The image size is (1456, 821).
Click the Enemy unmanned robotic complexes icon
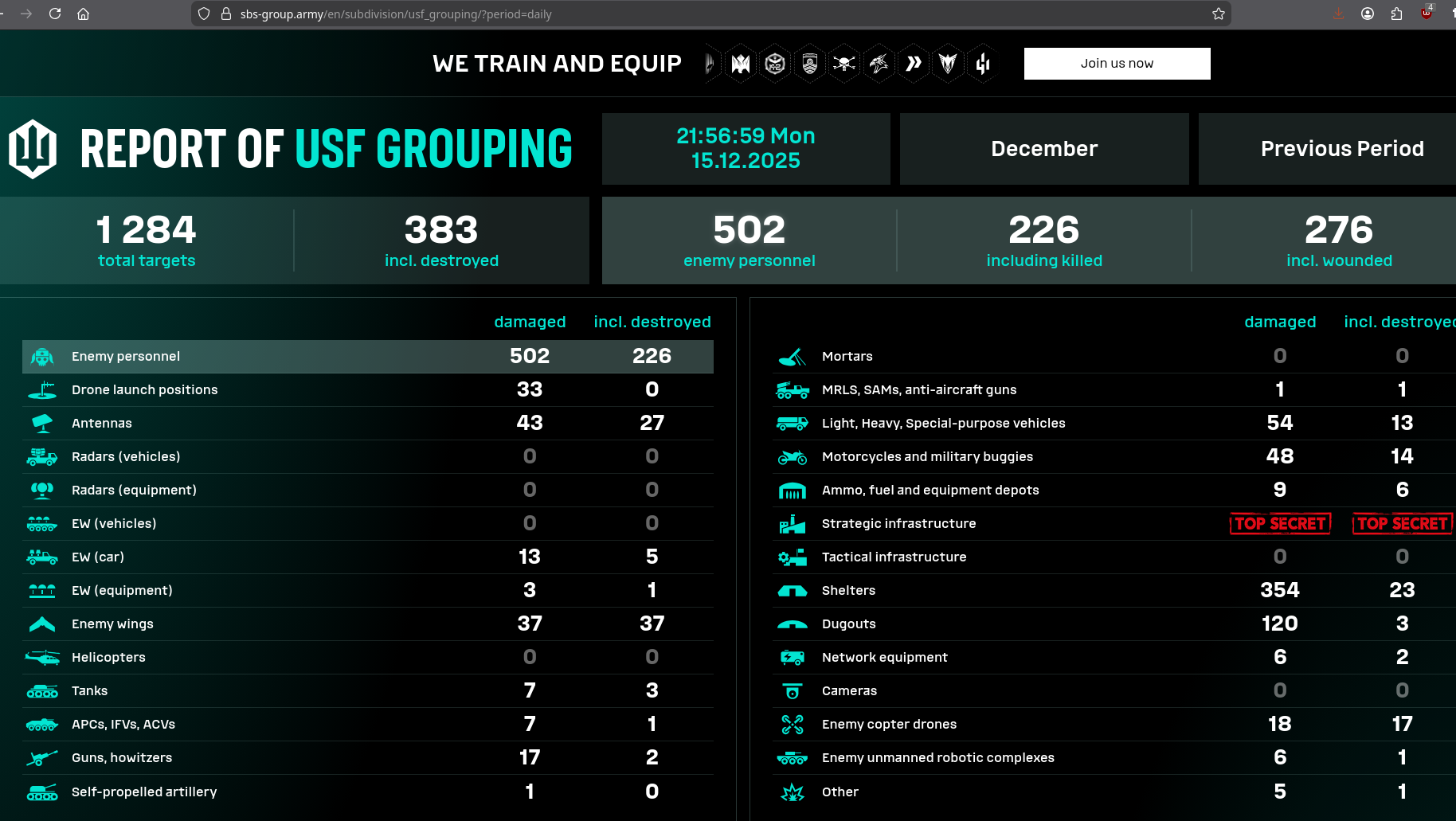(x=793, y=758)
